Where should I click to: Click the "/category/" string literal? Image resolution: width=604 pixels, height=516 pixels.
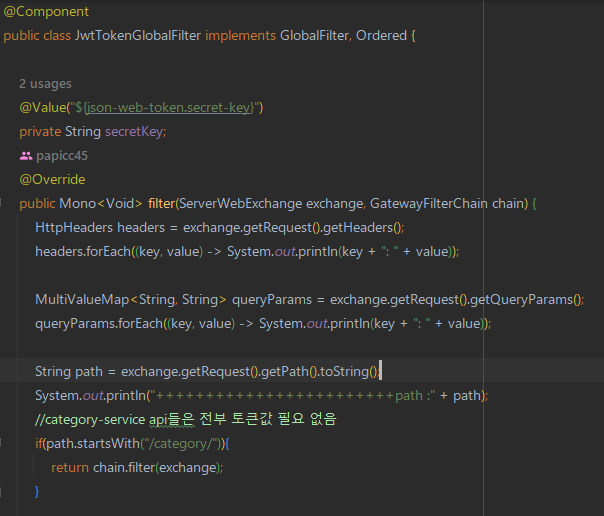click(180, 444)
